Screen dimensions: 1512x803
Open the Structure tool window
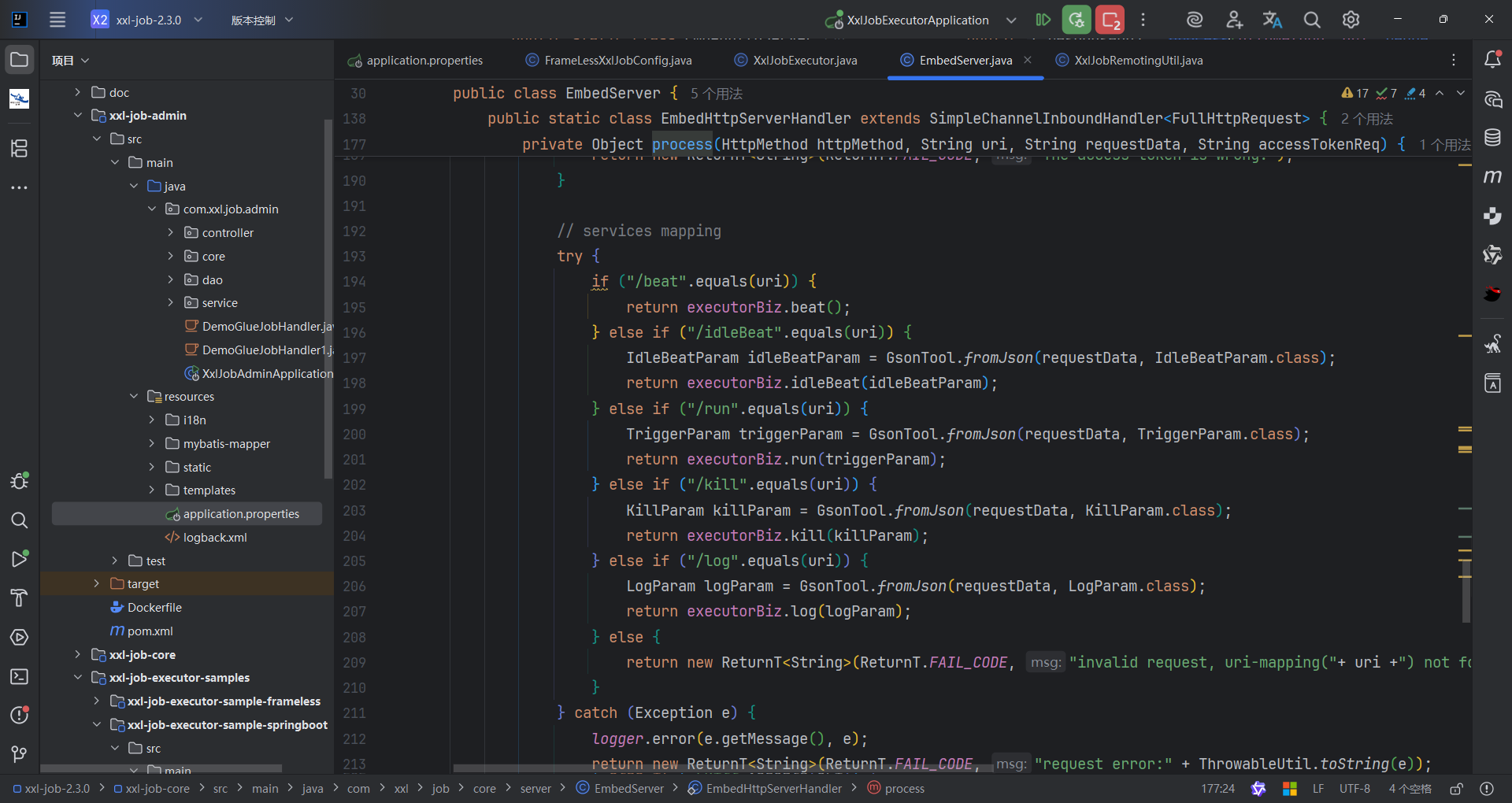20,148
